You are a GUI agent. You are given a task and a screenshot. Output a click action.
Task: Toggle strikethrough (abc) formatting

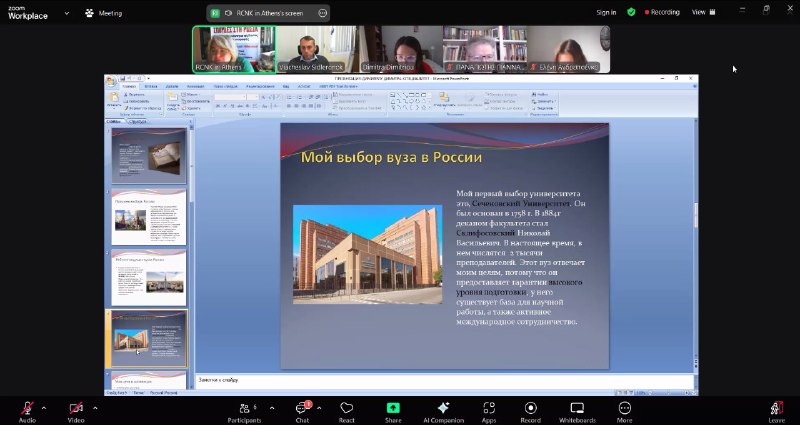241,106
